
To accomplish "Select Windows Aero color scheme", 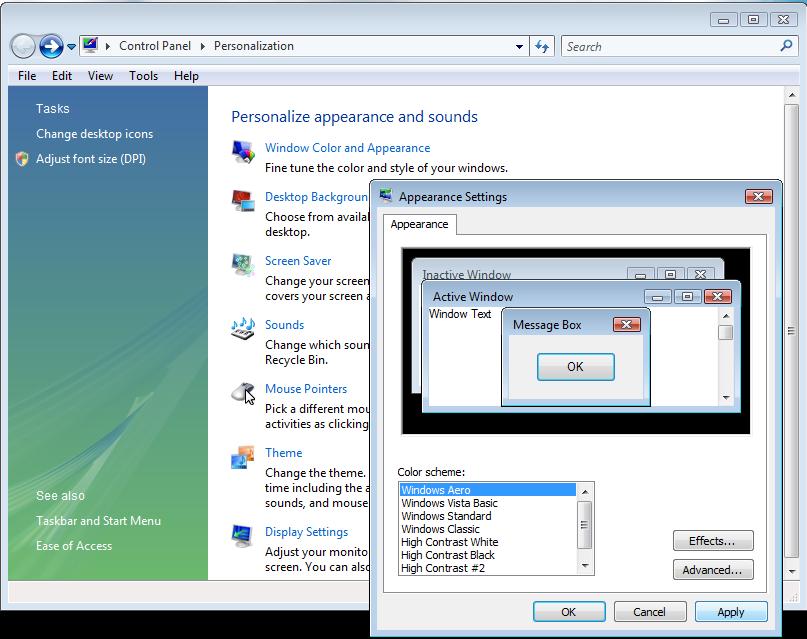I will click(x=487, y=490).
